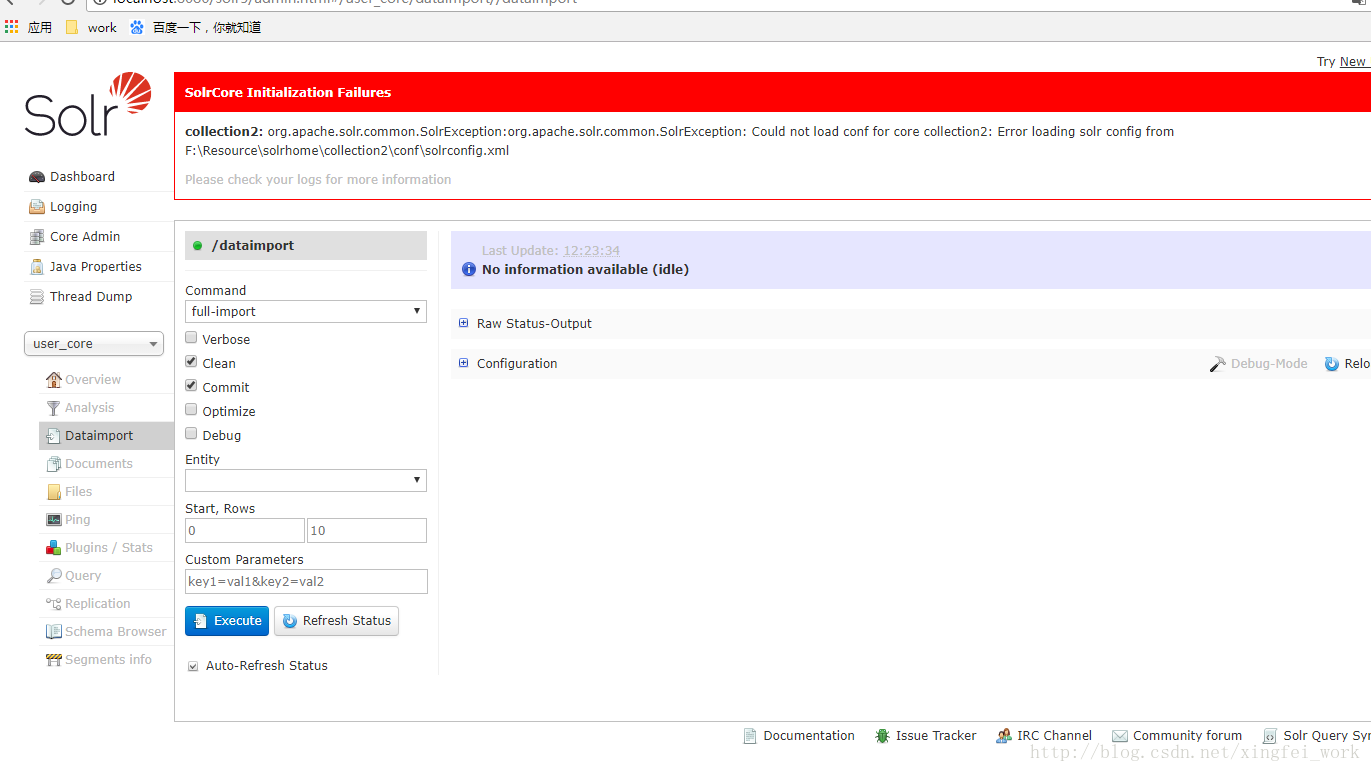Click the Segments info barrier icon
This screenshot has width=1371, height=772.
coord(54,660)
